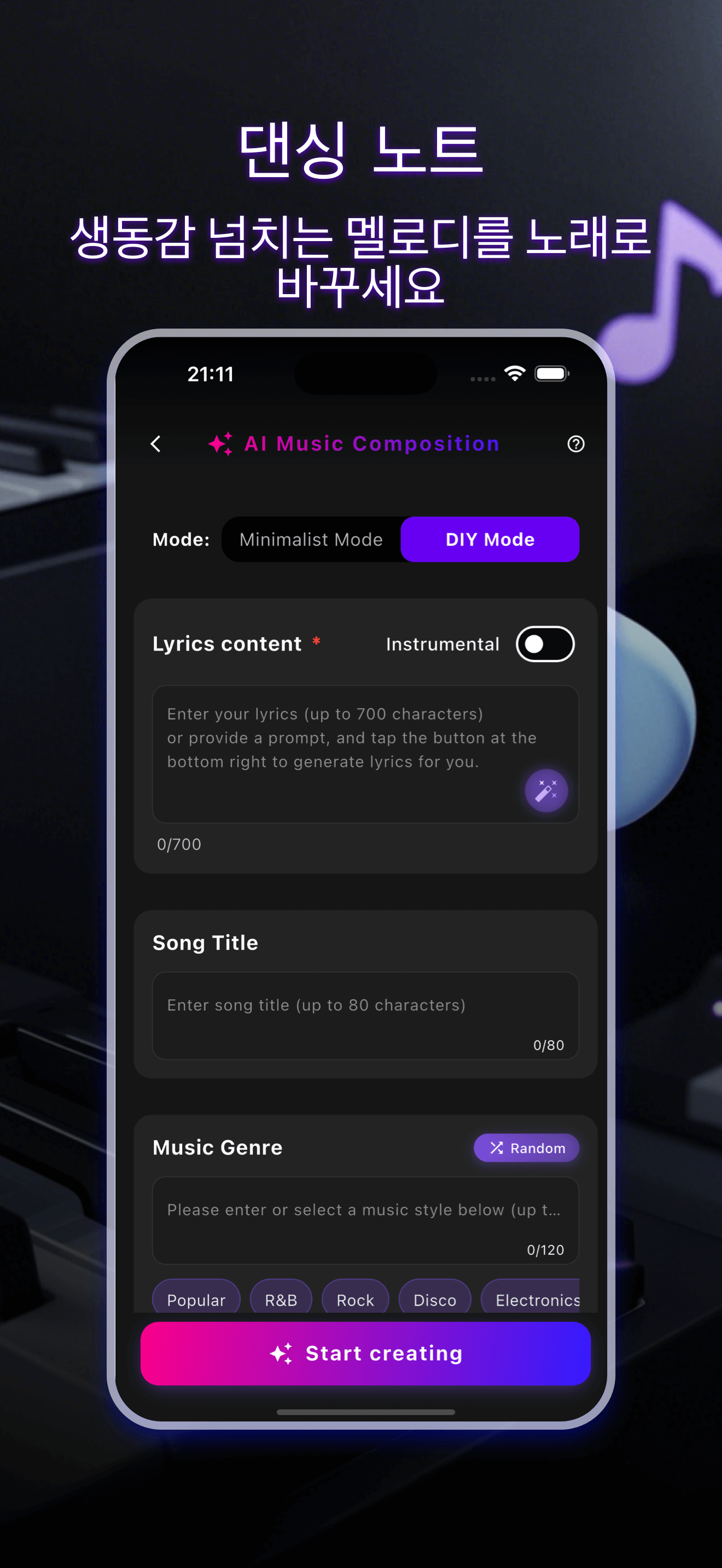The height and width of the screenshot is (1568, 722).
Task: Focus the song title input field
Action: click(x=365, y=1015)
